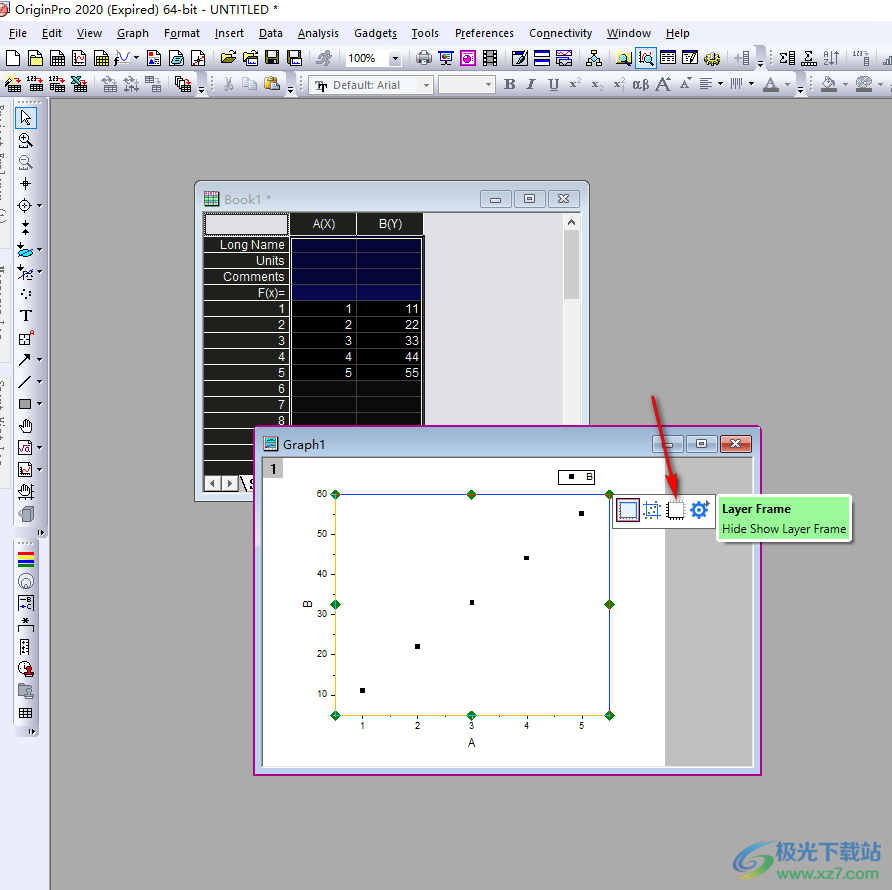Increase font size with large A
This screenshot has width=892, height=890.
(663, 84)
